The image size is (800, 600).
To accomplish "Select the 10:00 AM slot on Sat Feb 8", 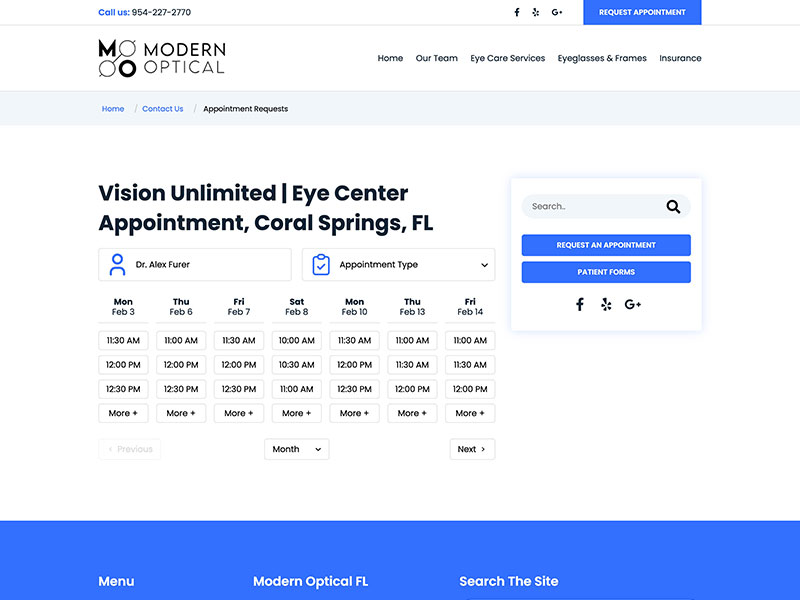I will (x=297, y=340).
